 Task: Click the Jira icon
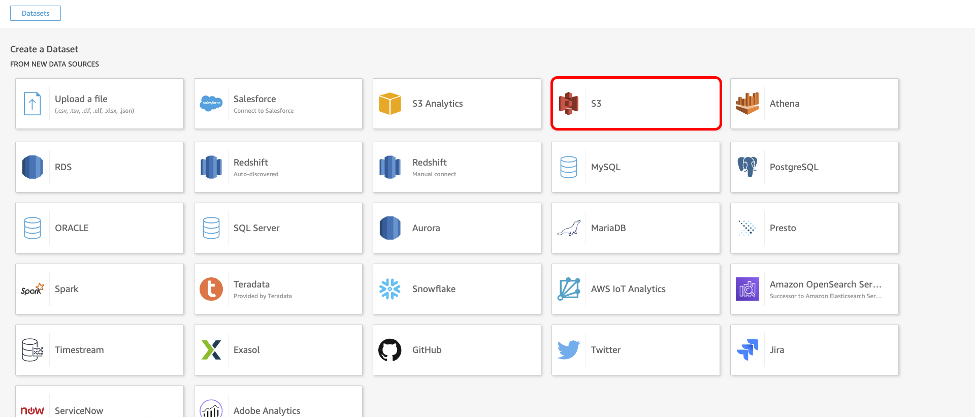(747, 350)
